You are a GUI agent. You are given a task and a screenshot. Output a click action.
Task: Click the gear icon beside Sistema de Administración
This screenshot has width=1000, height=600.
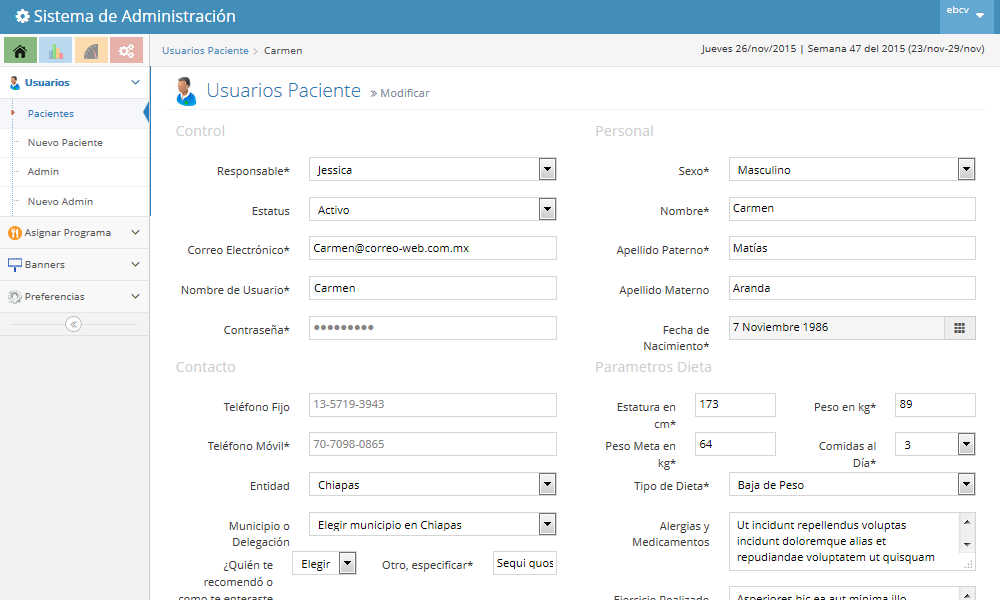pos(22,17)
